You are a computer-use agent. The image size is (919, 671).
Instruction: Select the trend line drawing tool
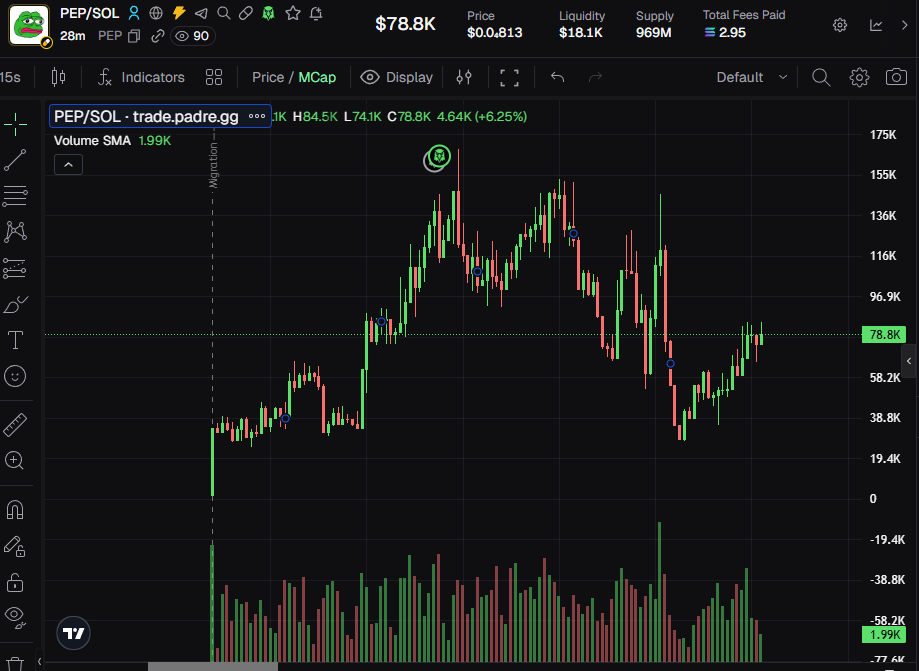(x=15, y=160)
